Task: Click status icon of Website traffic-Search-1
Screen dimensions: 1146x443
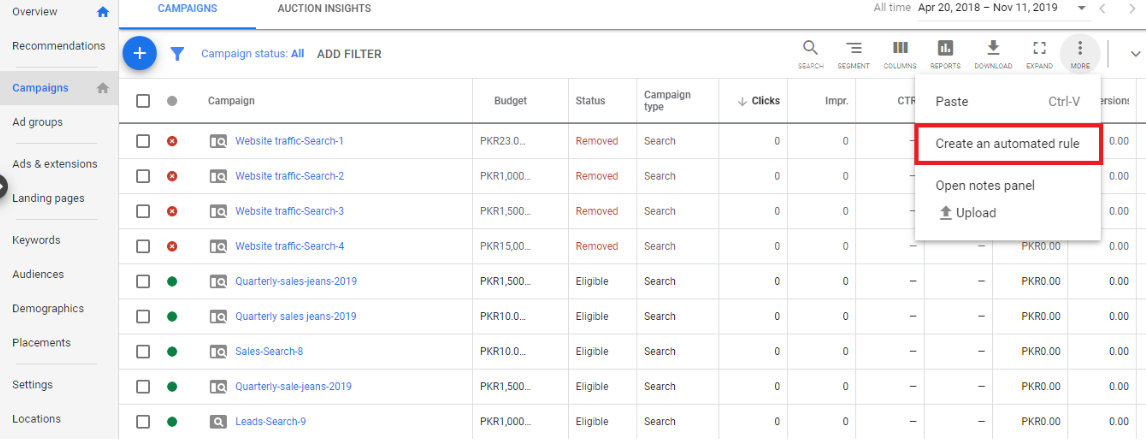Action: pyautogui.click(x=172, y=141)
